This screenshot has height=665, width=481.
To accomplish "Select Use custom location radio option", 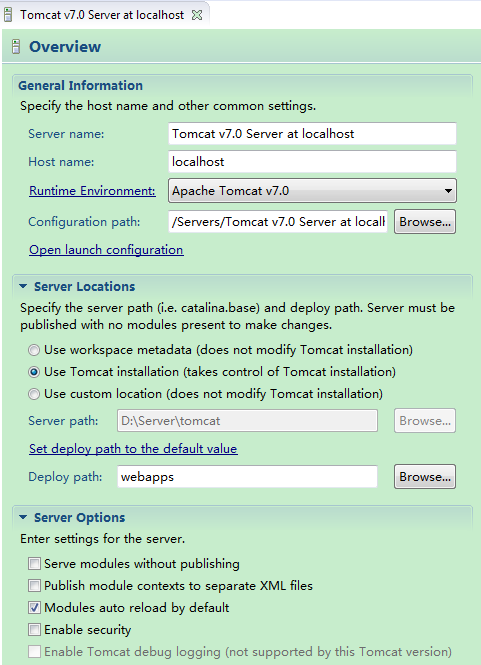I will tap(34, 394).
